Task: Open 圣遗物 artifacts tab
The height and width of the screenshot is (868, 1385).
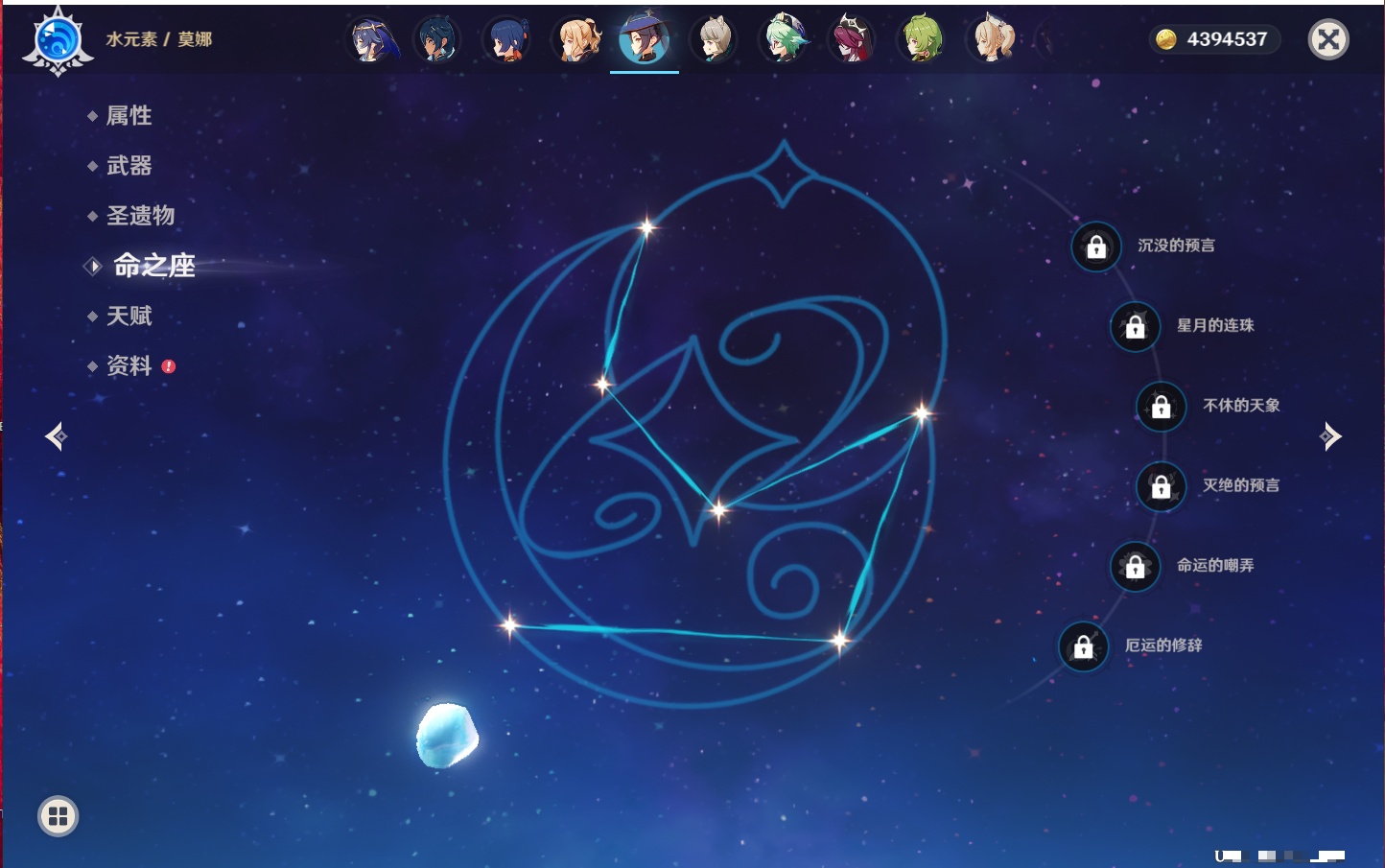Action: click(x=140, y=216)
